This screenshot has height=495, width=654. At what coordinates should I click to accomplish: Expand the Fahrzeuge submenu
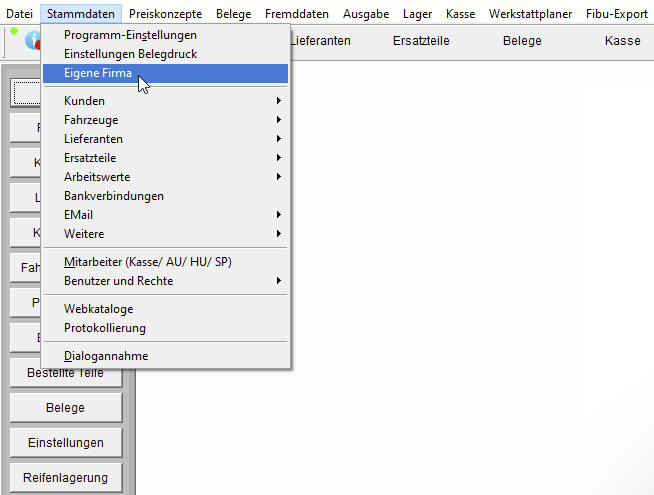pos(165,120)
